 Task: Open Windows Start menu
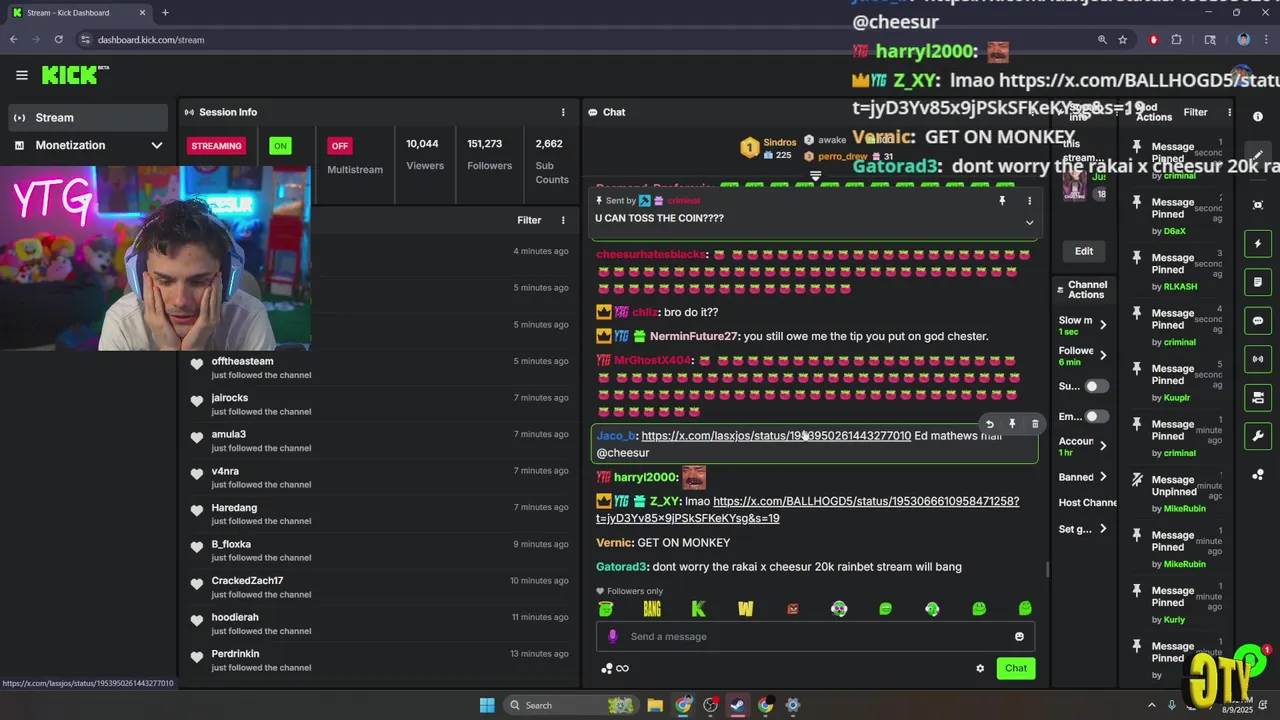click(487, 705)
